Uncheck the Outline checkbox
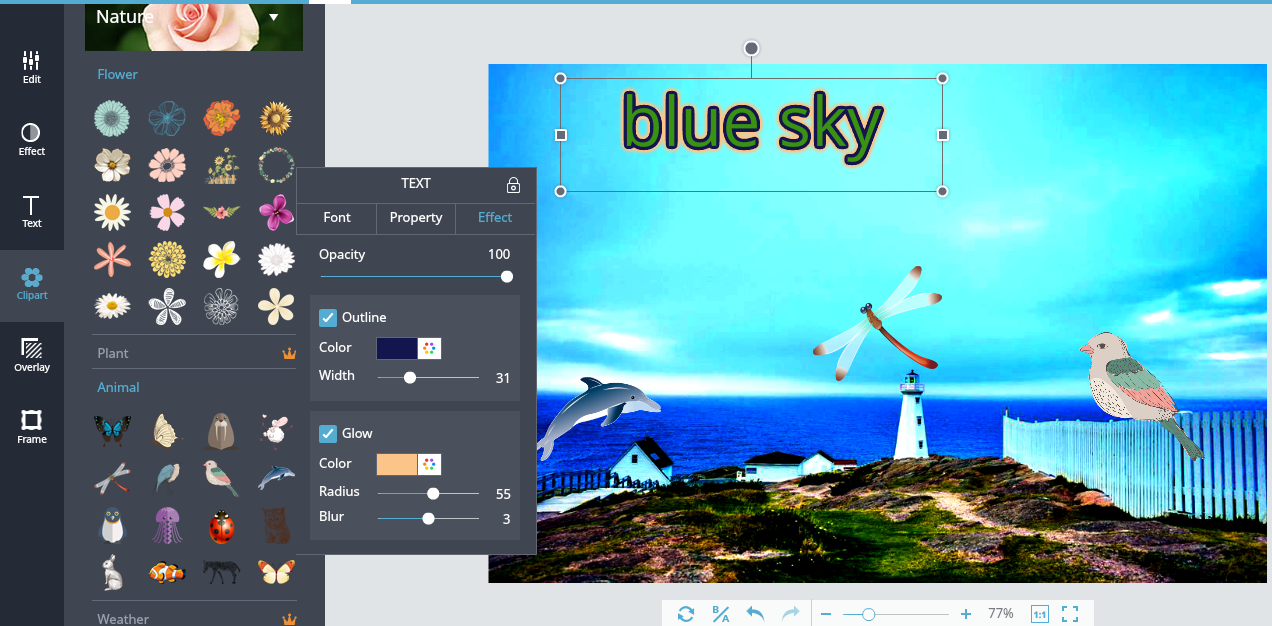Screen dimensions: 1272x626 pyautogui.click(x=328, y=318)
